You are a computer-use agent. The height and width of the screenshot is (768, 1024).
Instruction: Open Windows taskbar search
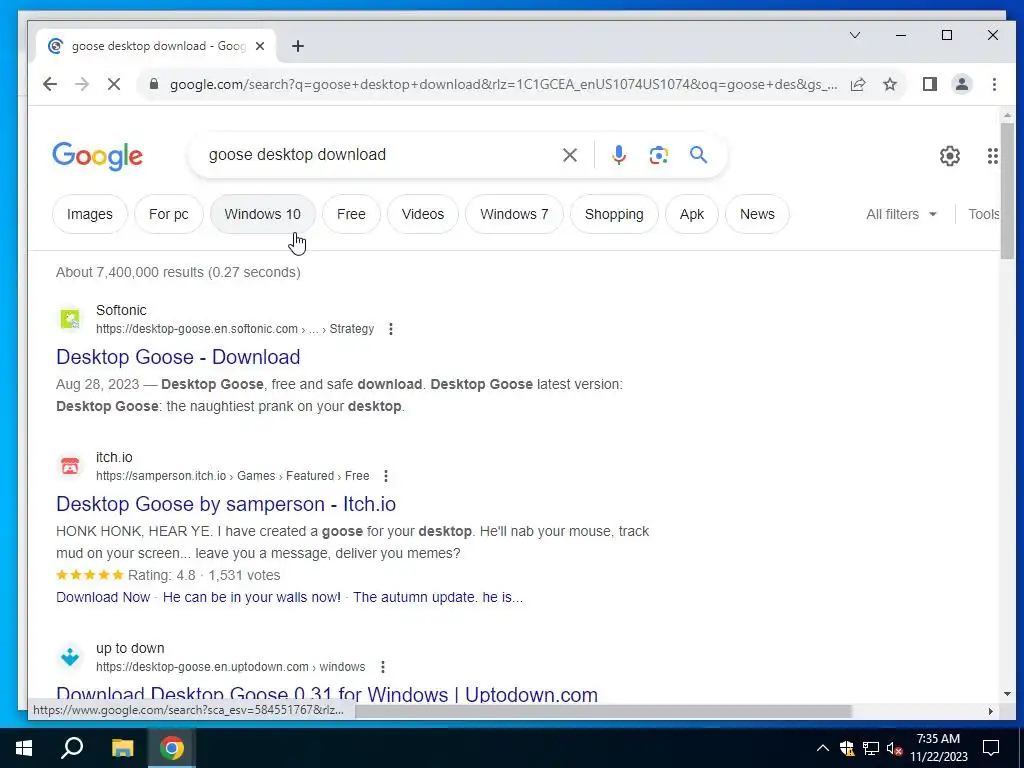click(x=72, y=748)
